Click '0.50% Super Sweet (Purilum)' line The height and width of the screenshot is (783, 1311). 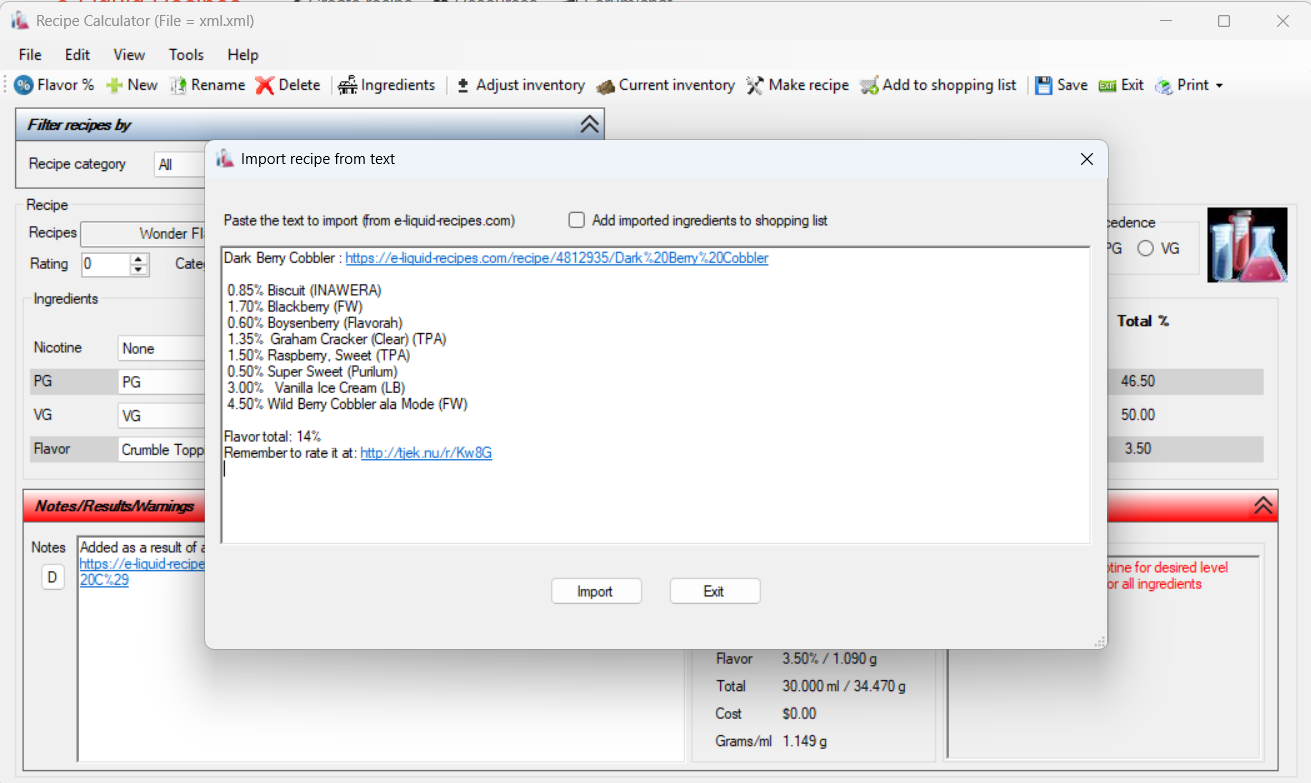(x=312, y=372)
